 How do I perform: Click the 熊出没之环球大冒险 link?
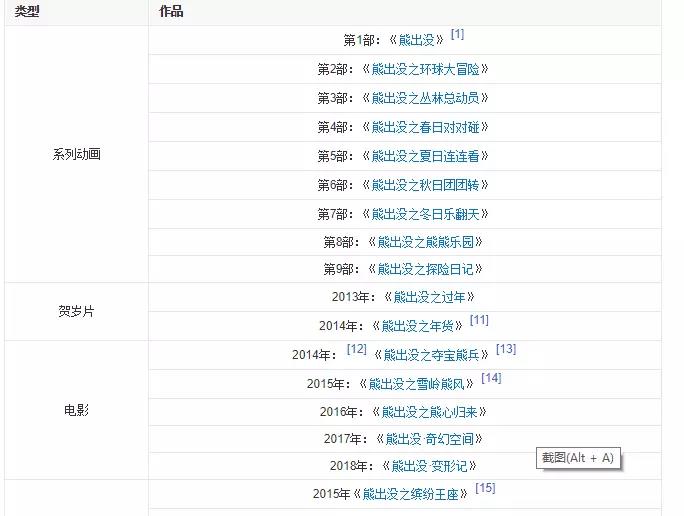pyautogui.click(x=429, y=70)
